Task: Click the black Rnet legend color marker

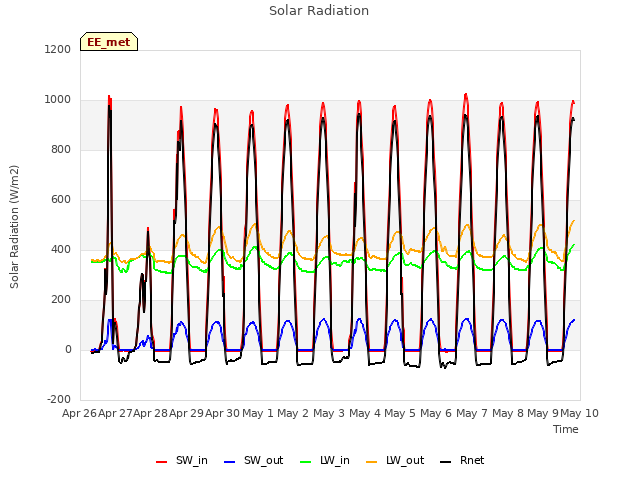Action: point(446,462)
